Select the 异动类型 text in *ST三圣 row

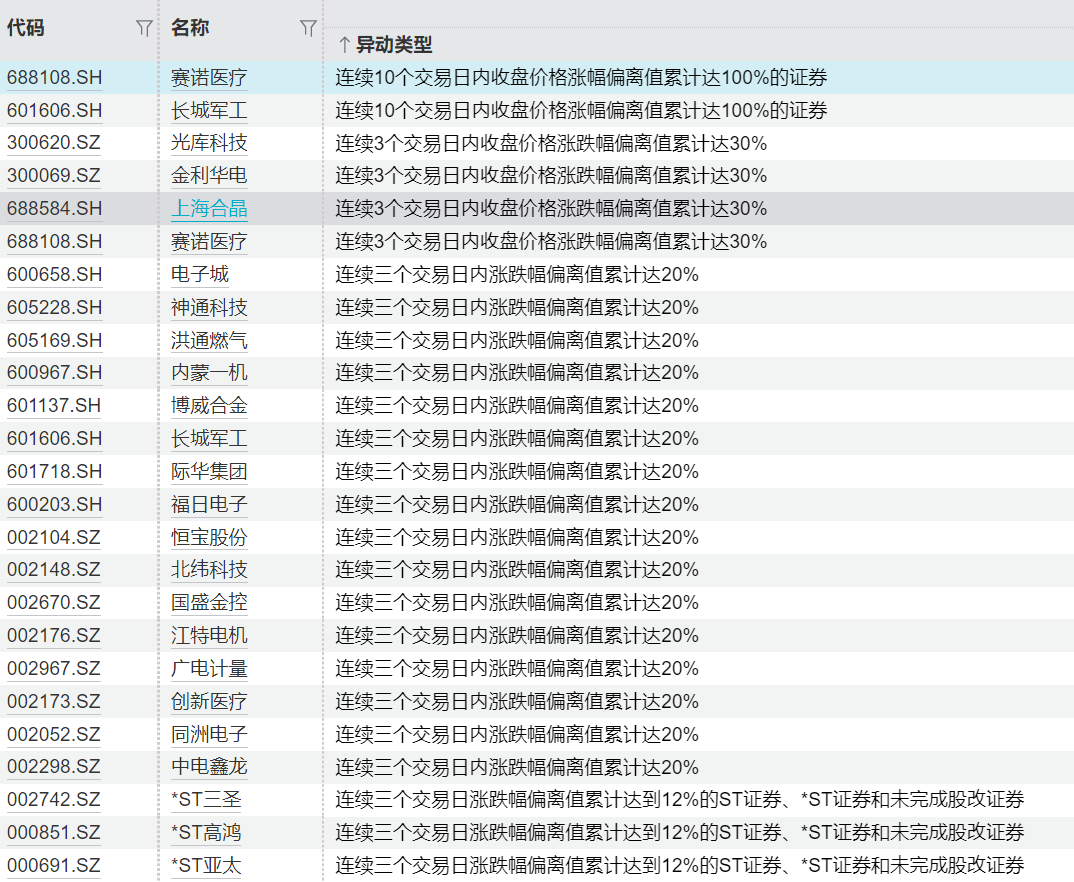[679, 800]
